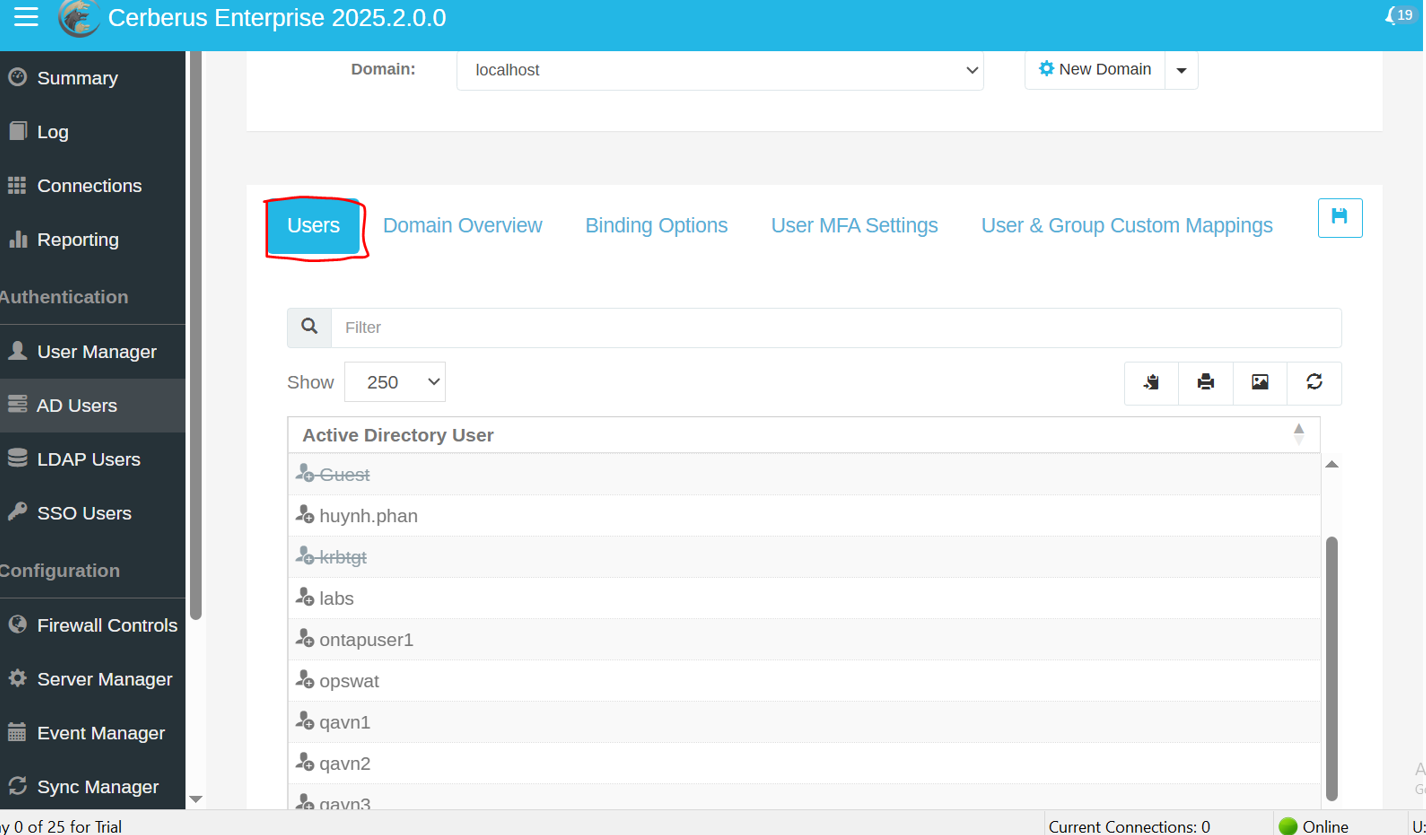Click Current Connections: 0 in status bar
The height and width of the screenshot is (835, 1426).
click(x=1129, y=827)
